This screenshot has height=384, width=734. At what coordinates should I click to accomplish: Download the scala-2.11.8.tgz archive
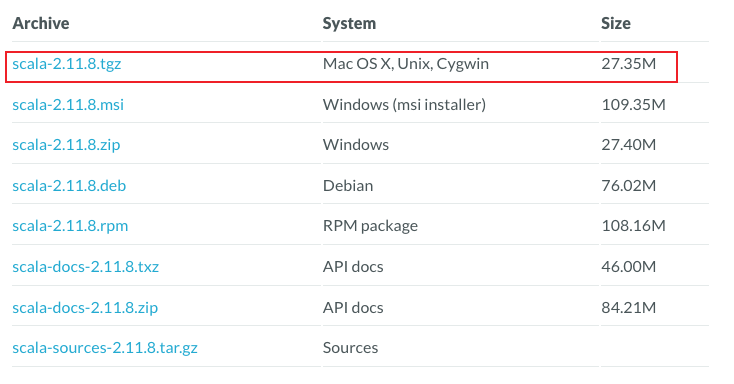(66, 64)
